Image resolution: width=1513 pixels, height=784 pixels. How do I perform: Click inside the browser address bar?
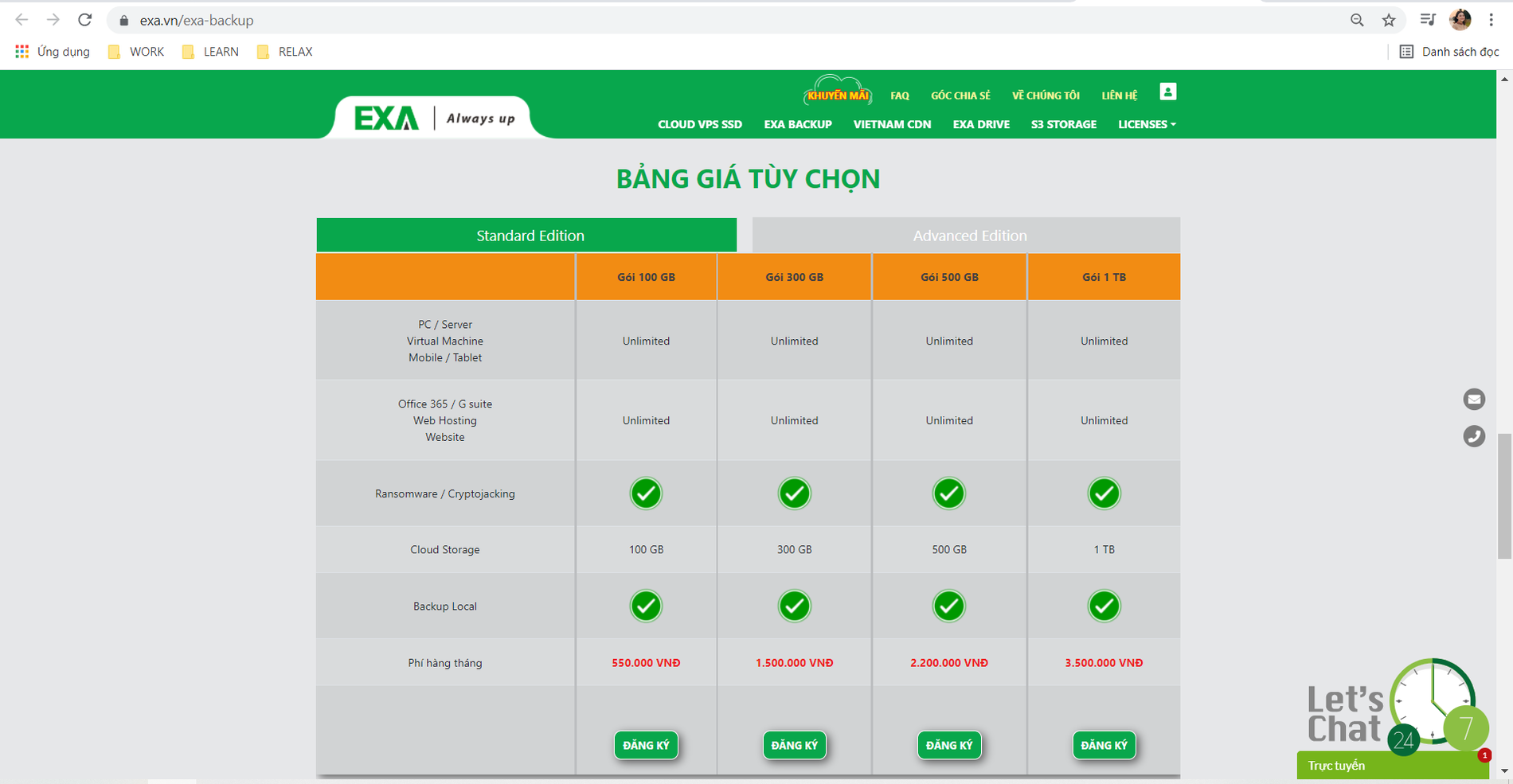pyautogui.click(x=319, y=20)
